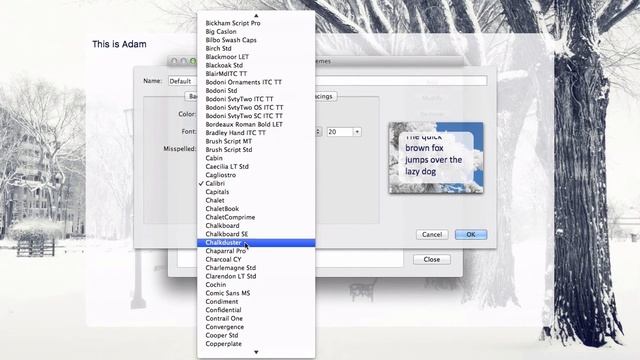The image size is (640, 360).
Task: Pick highlighted Chalkduster font
Action: pos(256,243)
